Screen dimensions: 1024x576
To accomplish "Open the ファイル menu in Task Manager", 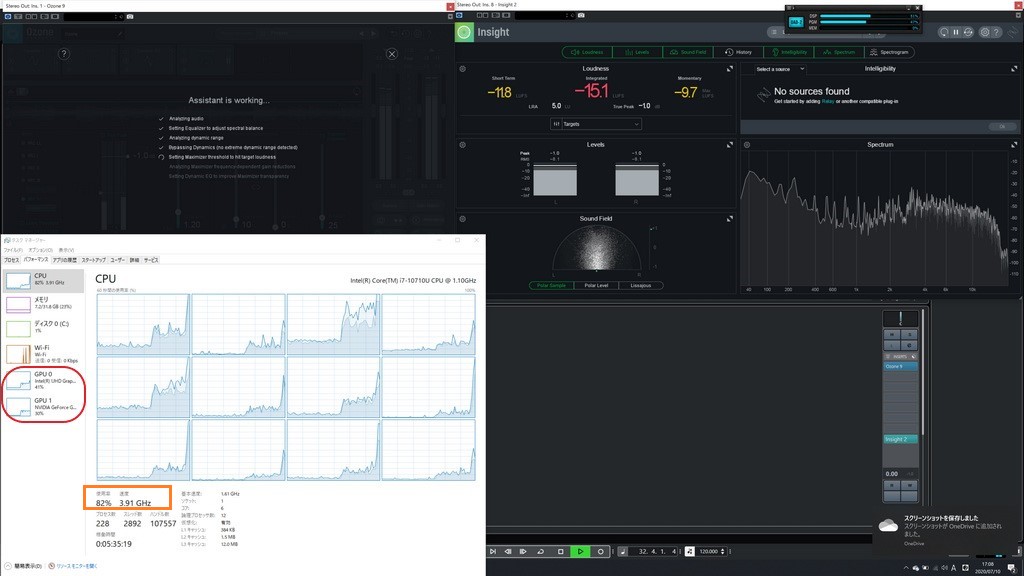I will (15, 250).
